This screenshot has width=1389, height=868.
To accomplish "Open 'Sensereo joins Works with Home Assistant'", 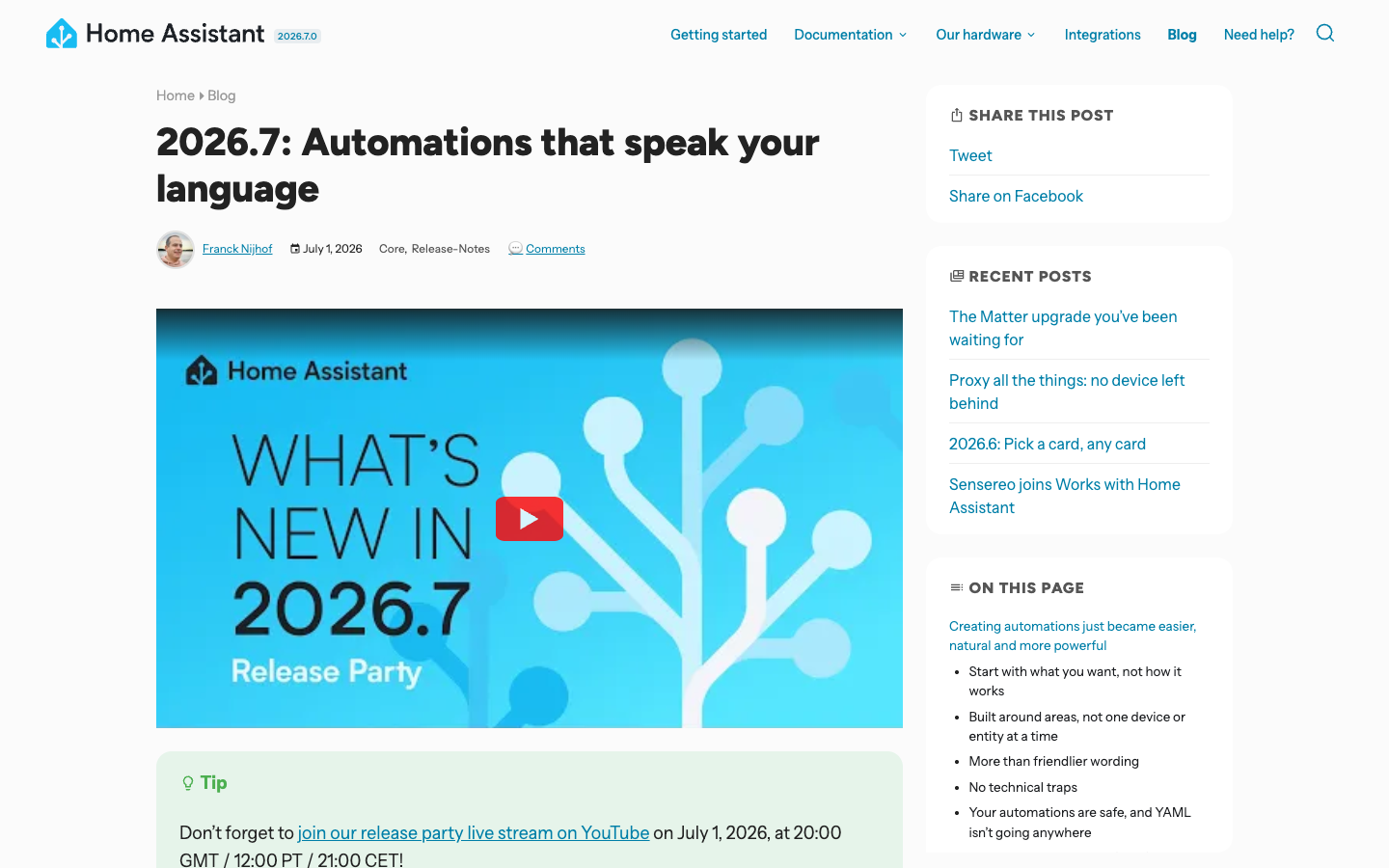I will pos(1065,496).
